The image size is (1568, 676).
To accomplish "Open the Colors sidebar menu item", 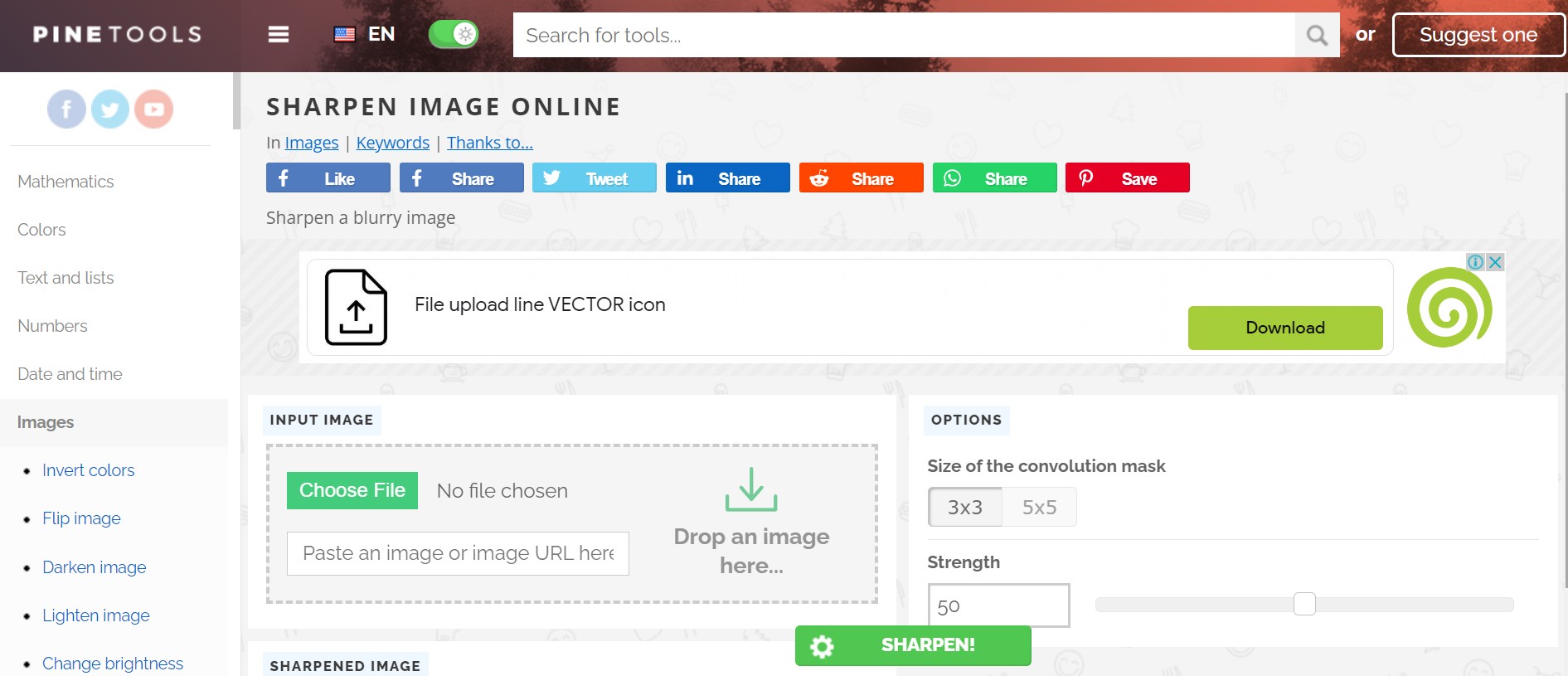I will [41, 230].
